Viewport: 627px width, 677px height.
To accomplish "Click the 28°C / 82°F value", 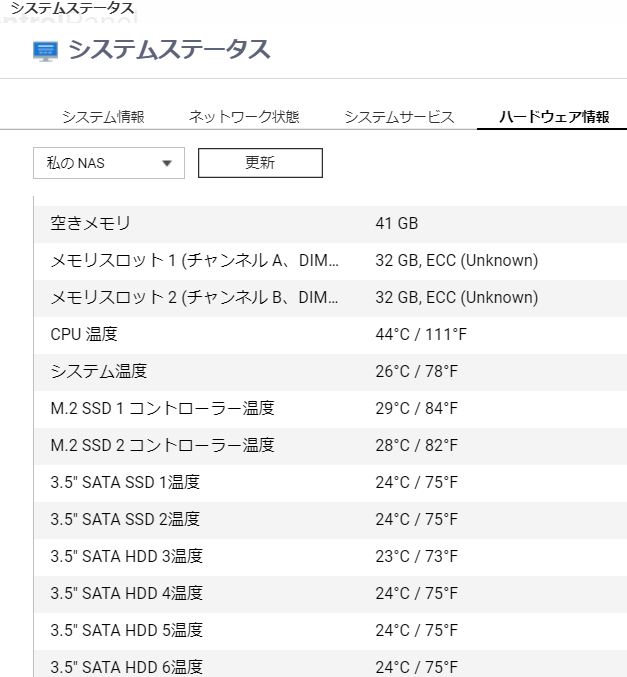I will [x=416, y=445].
